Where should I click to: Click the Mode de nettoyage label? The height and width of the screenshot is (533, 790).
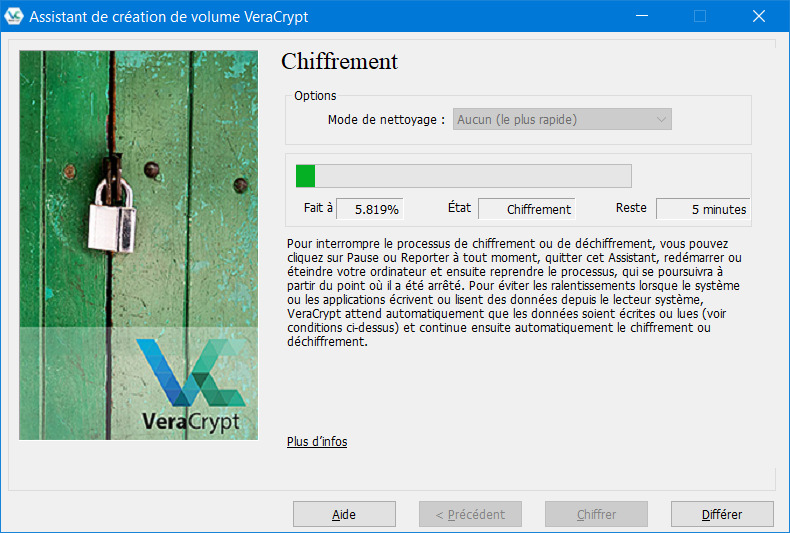386,120
